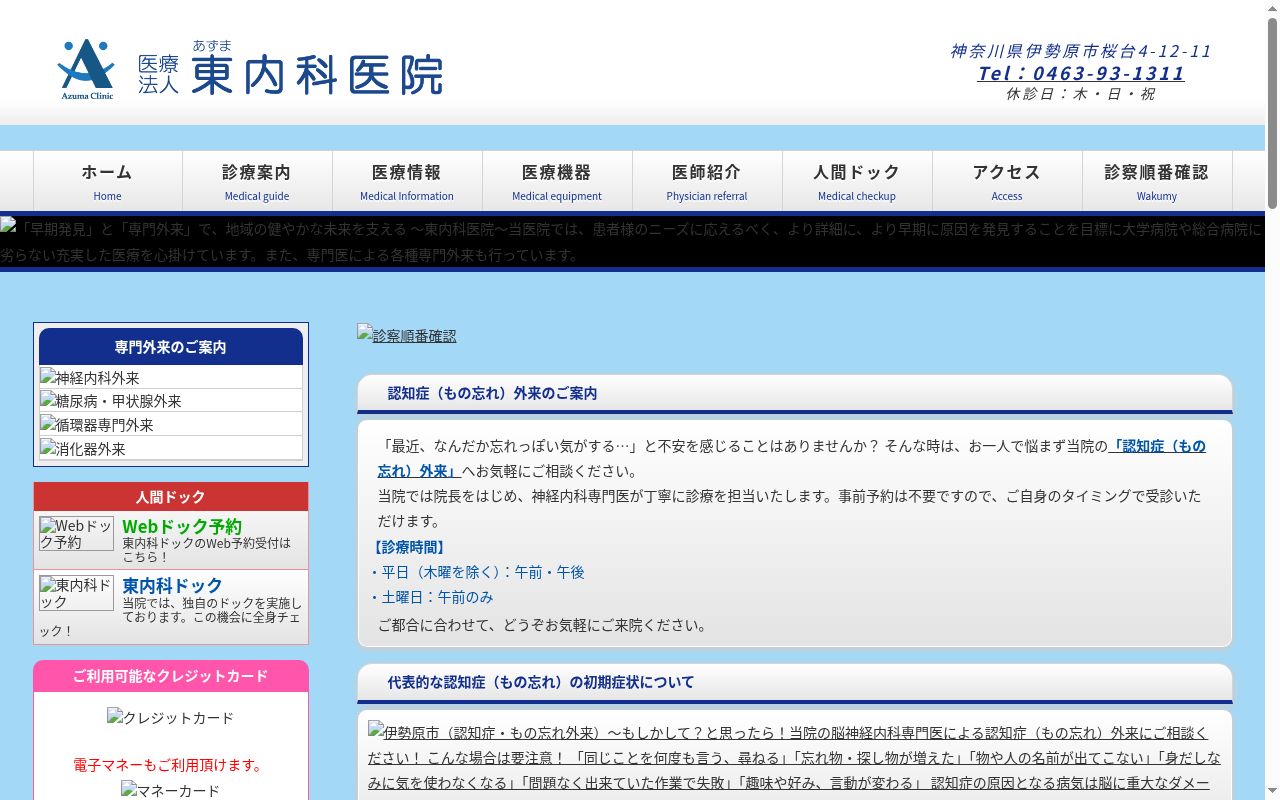The height and width of the screenshot is (800, 1280).
Task: Open the 医療情報 Medical Information menu
Action: tap(407, 181)
